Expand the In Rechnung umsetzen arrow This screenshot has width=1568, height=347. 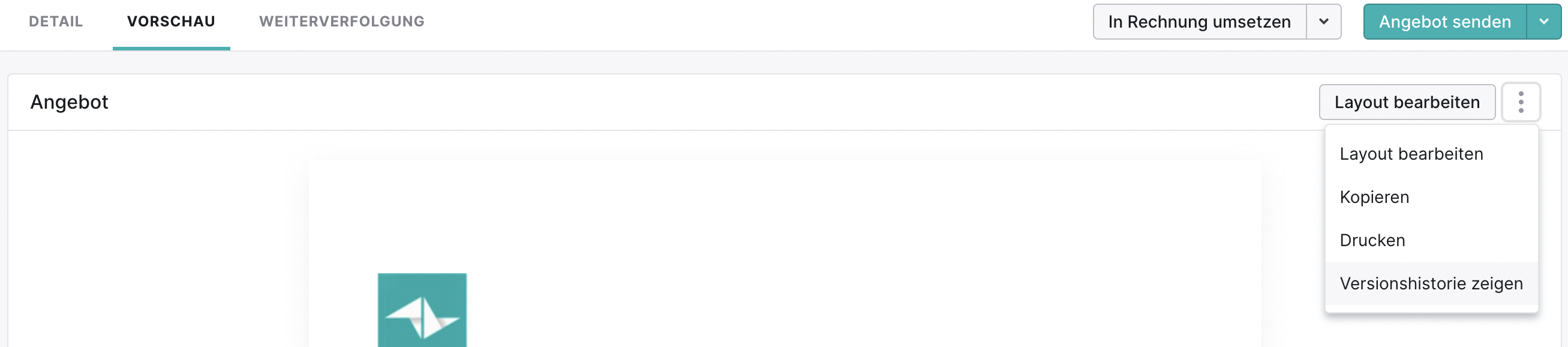tap(1323, 22)
